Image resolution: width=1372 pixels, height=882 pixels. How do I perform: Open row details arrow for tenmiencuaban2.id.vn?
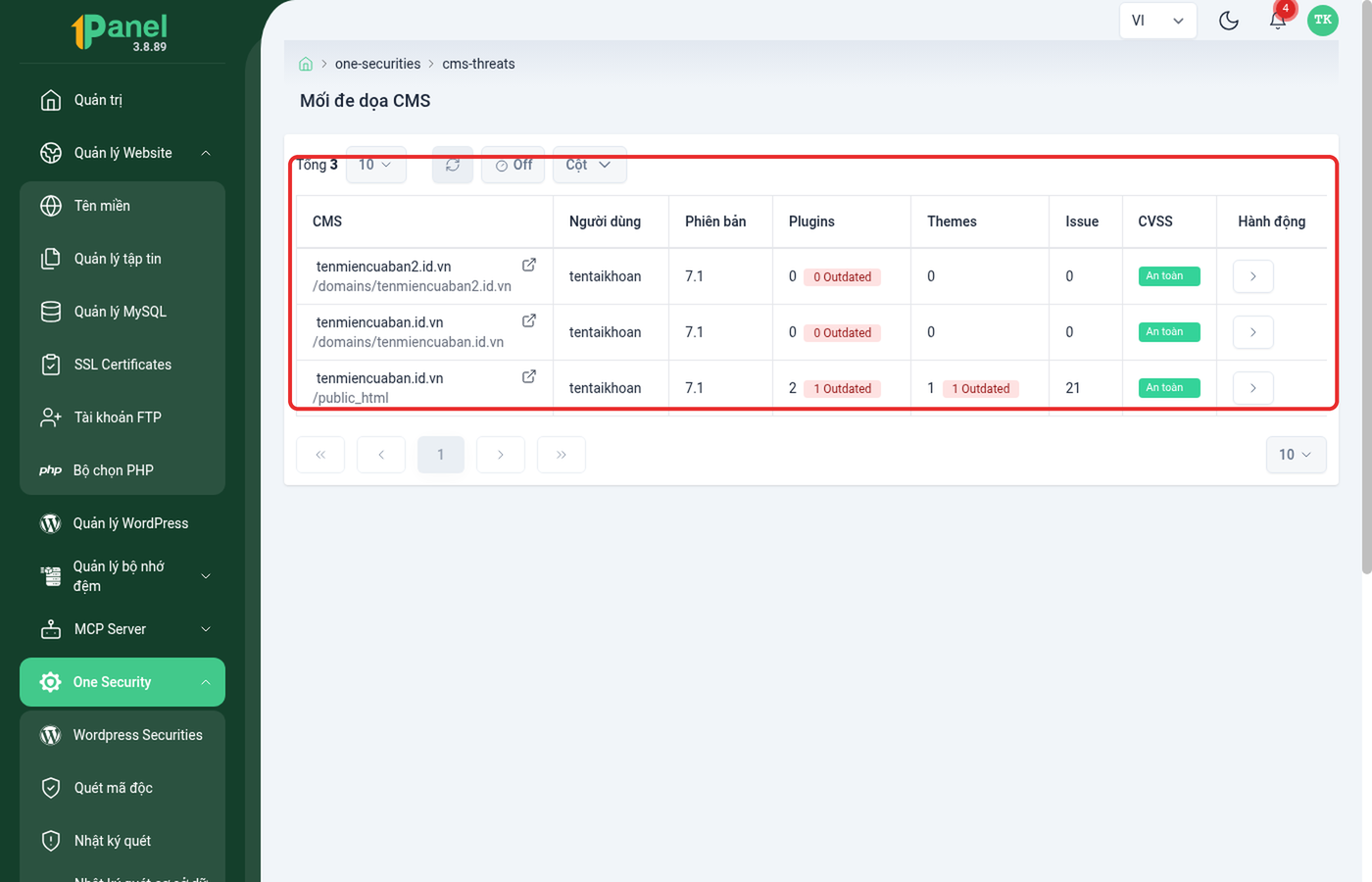click(x=1253, y=276)
